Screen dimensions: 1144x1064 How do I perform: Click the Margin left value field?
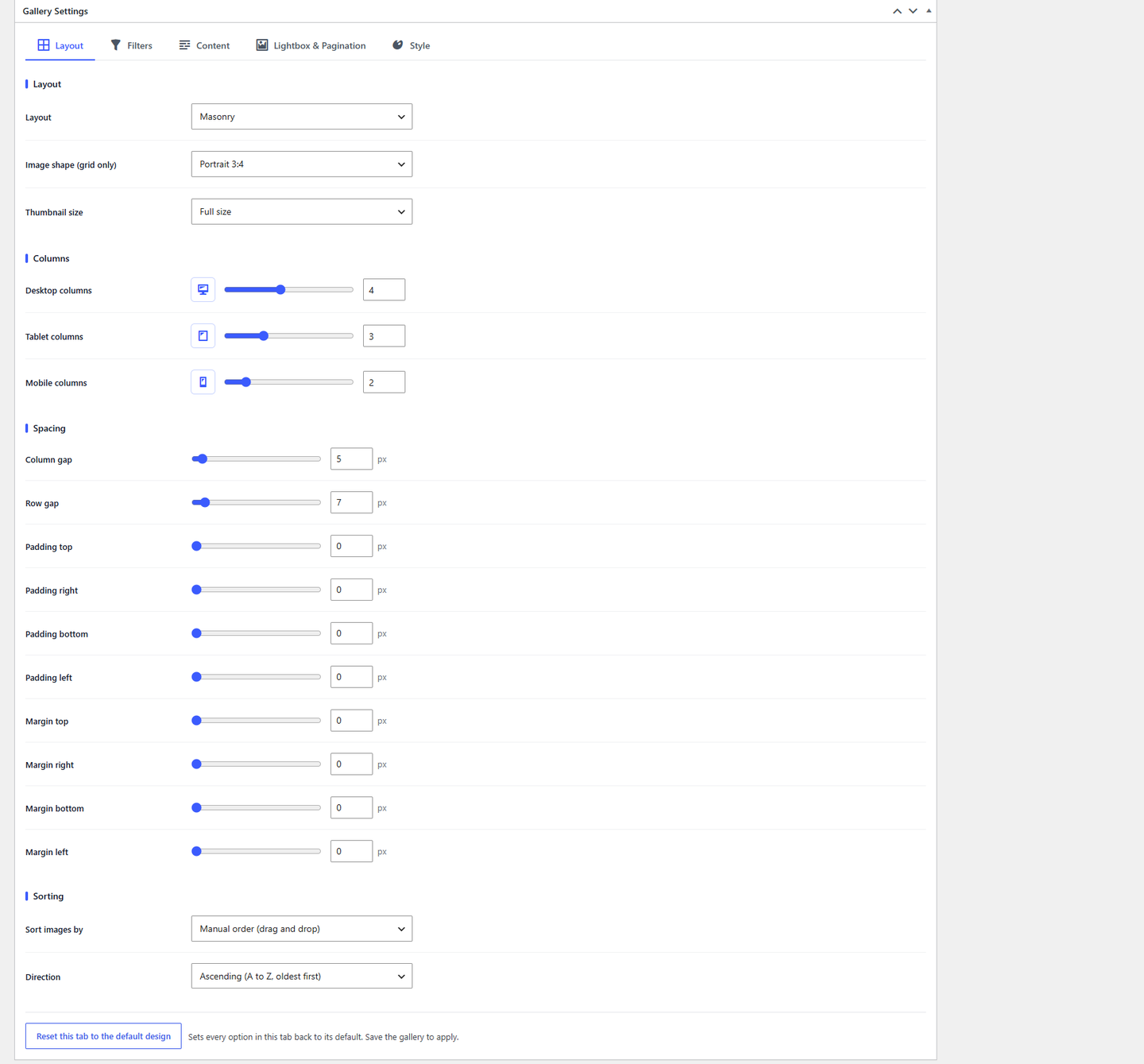[351, 852]
